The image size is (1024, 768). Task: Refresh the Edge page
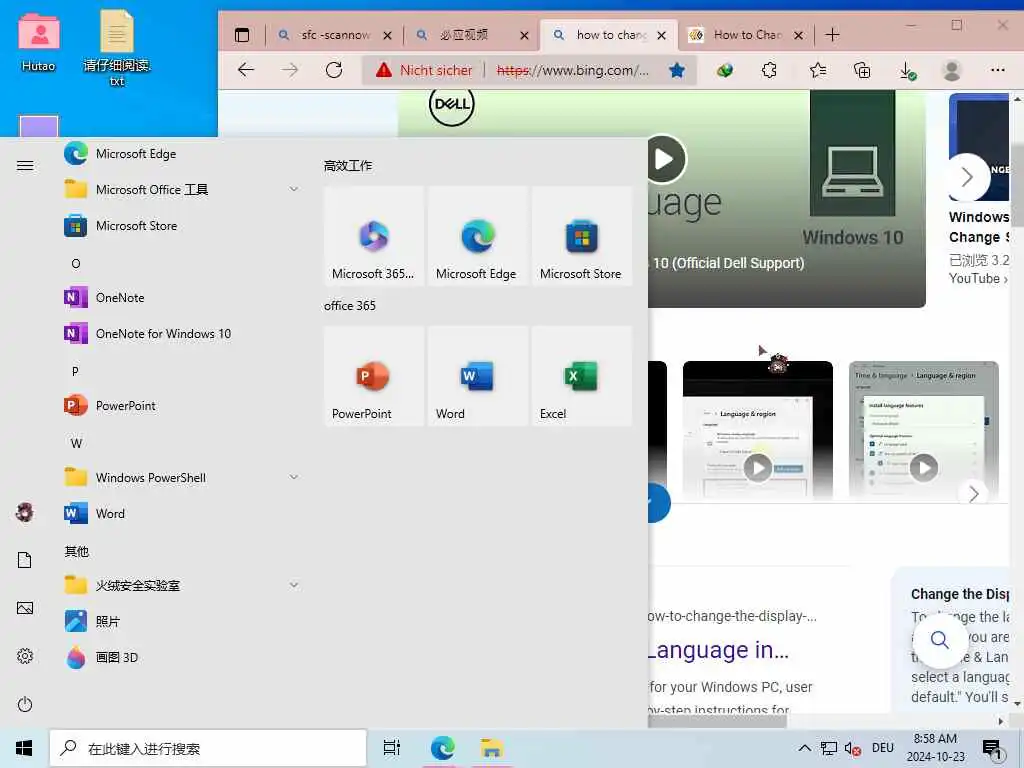point(334,70)
